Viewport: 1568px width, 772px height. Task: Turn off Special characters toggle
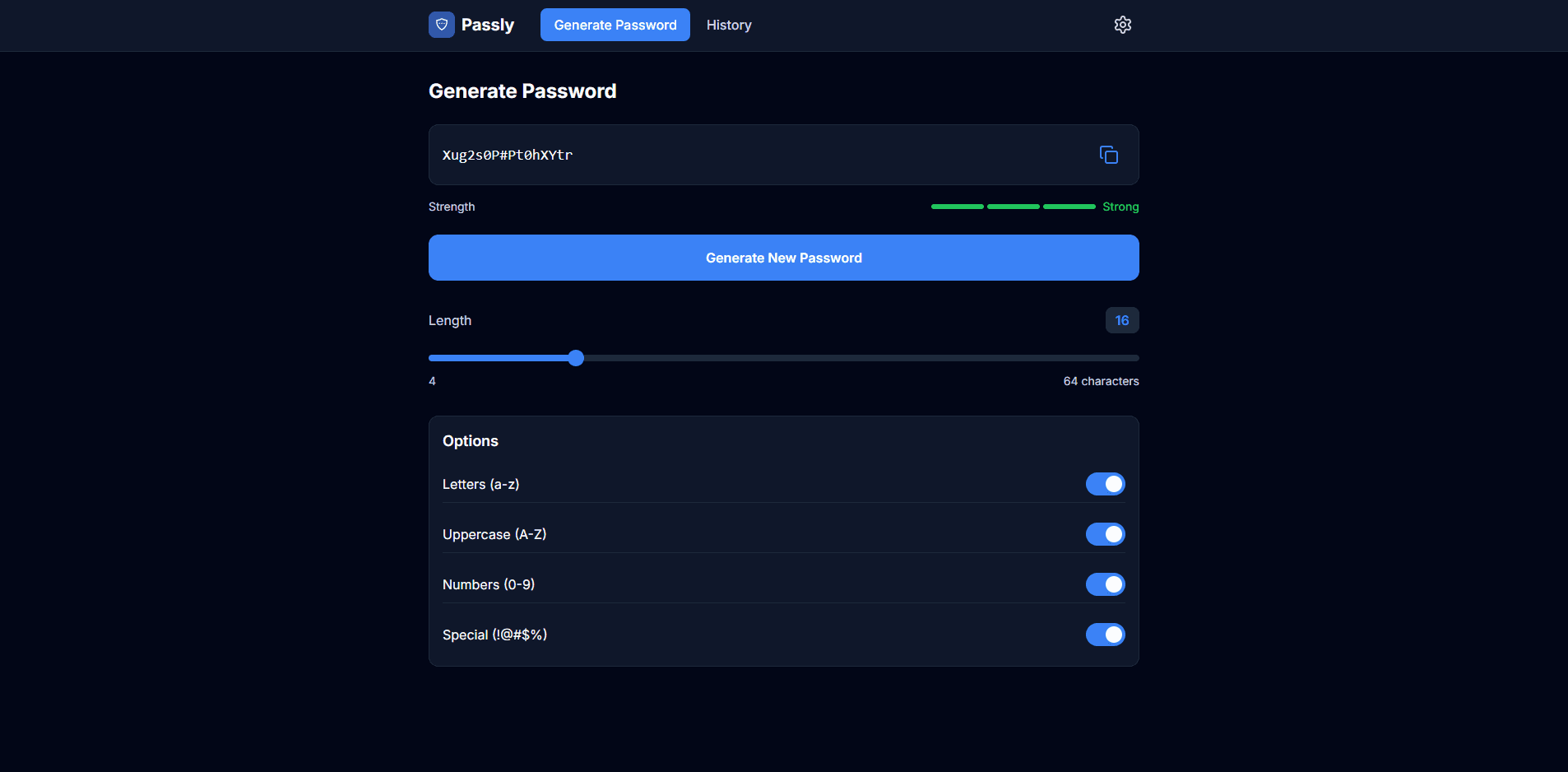point(1106,635)
